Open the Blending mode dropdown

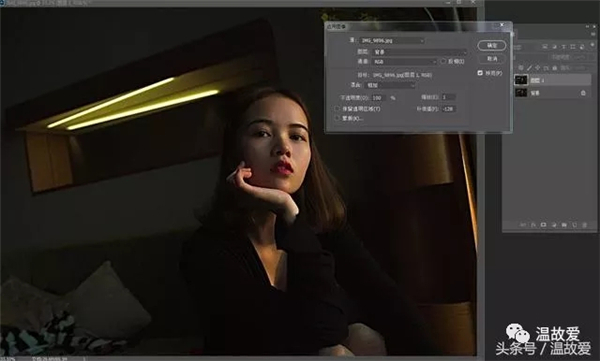tap(390, 85)
